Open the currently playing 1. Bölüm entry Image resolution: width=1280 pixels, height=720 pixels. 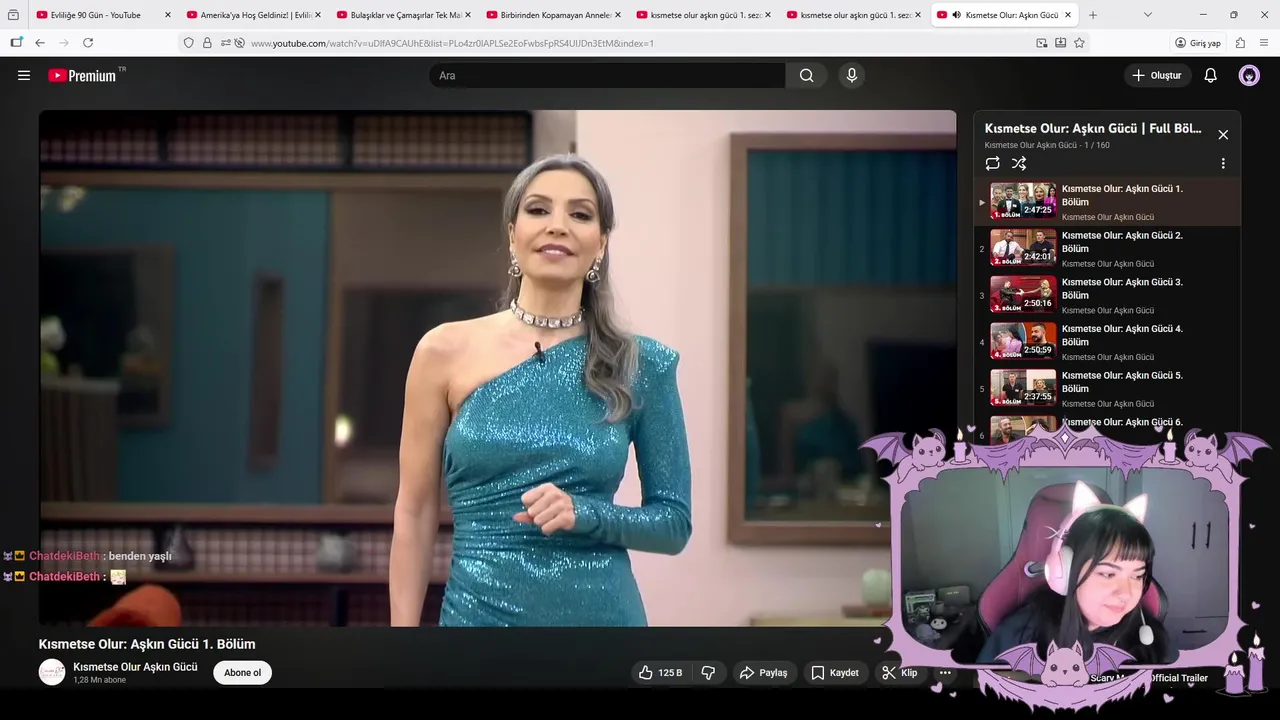click(x=1108, y=202)
